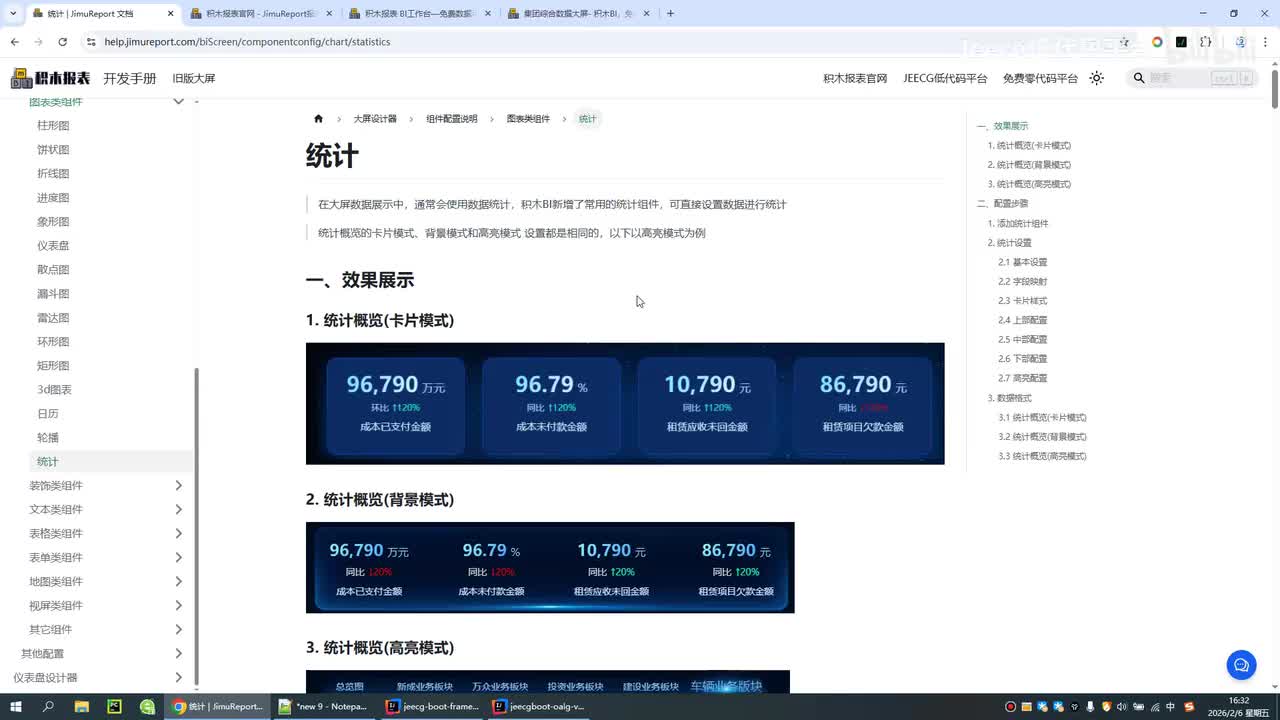The image size is (1280, 720).
Task: Expand the 装饰类组件 sidebar section
Action: click(179, 486)
